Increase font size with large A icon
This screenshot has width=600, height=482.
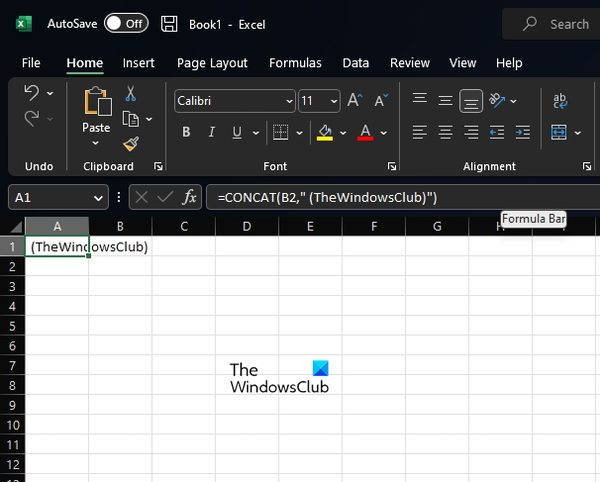[x=355, y=100]
